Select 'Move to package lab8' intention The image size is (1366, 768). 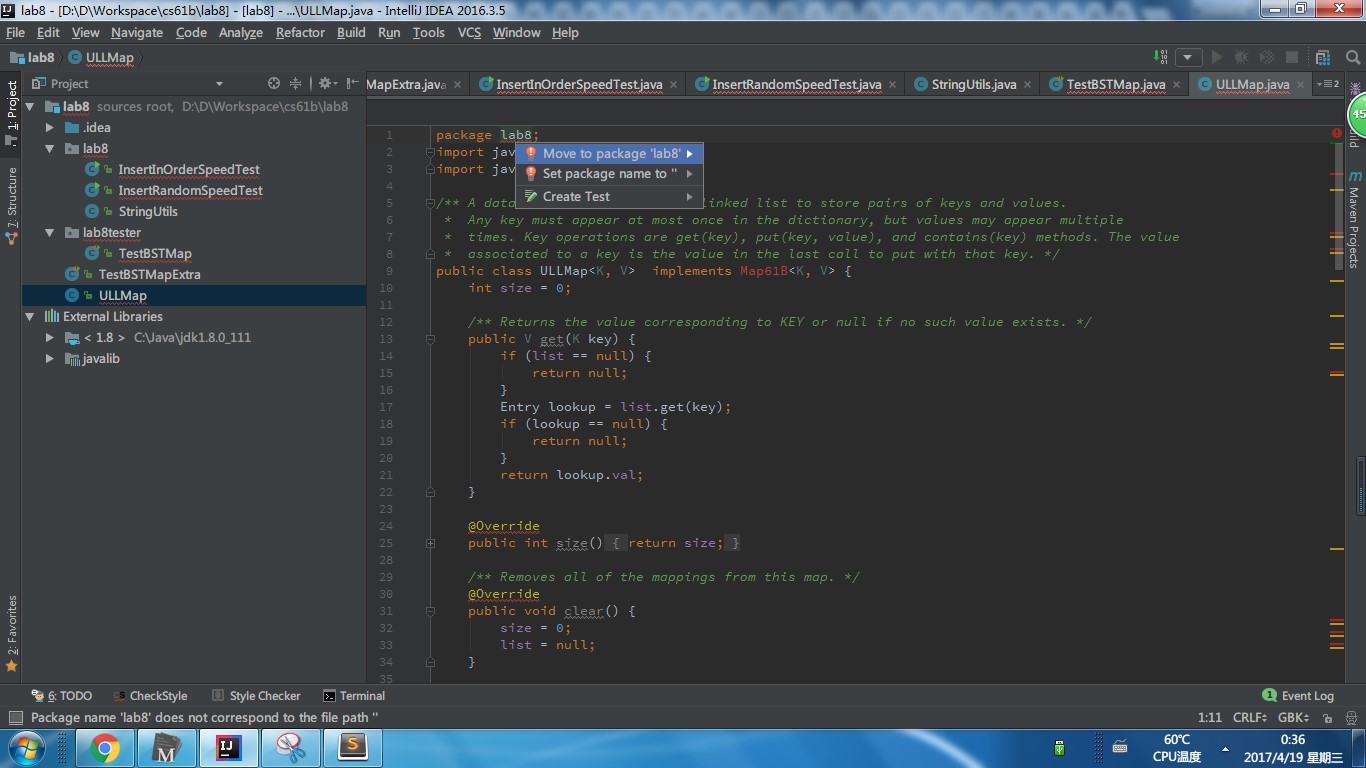[x=609, y=153]
